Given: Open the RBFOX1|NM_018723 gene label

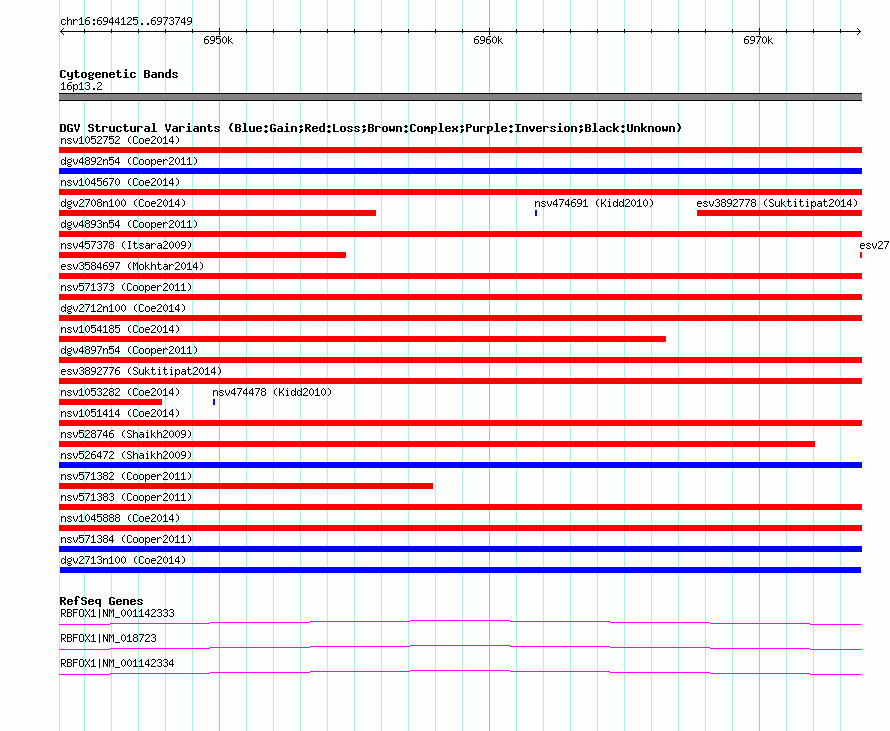Looking at the screenshot, I should [x=108, y=638].
